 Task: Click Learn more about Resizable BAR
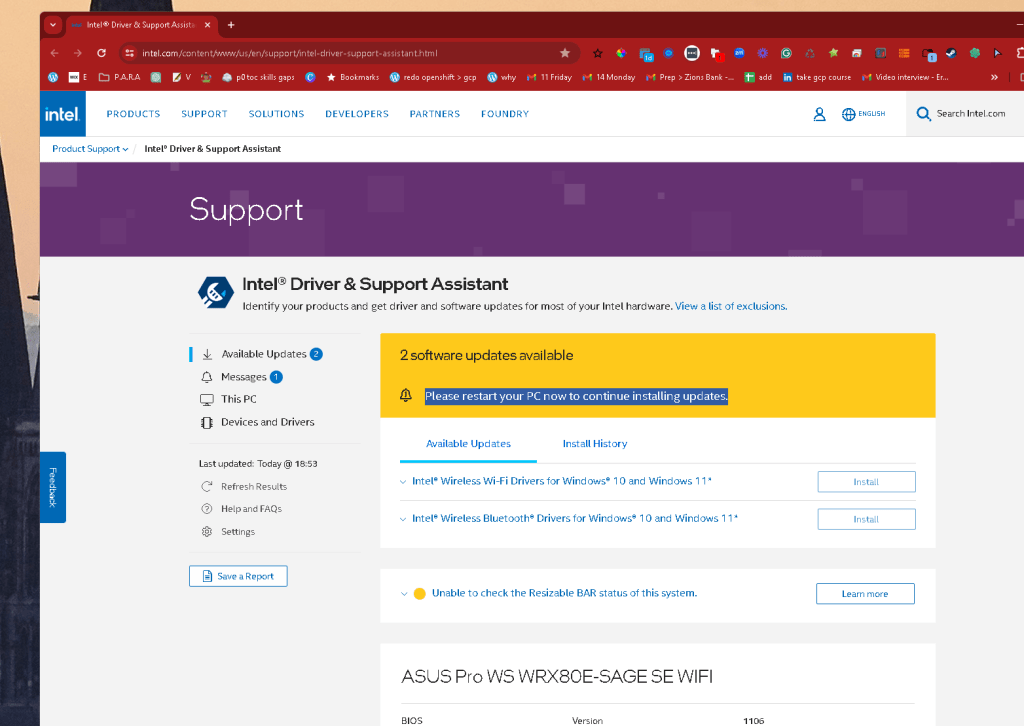point(865,593)
